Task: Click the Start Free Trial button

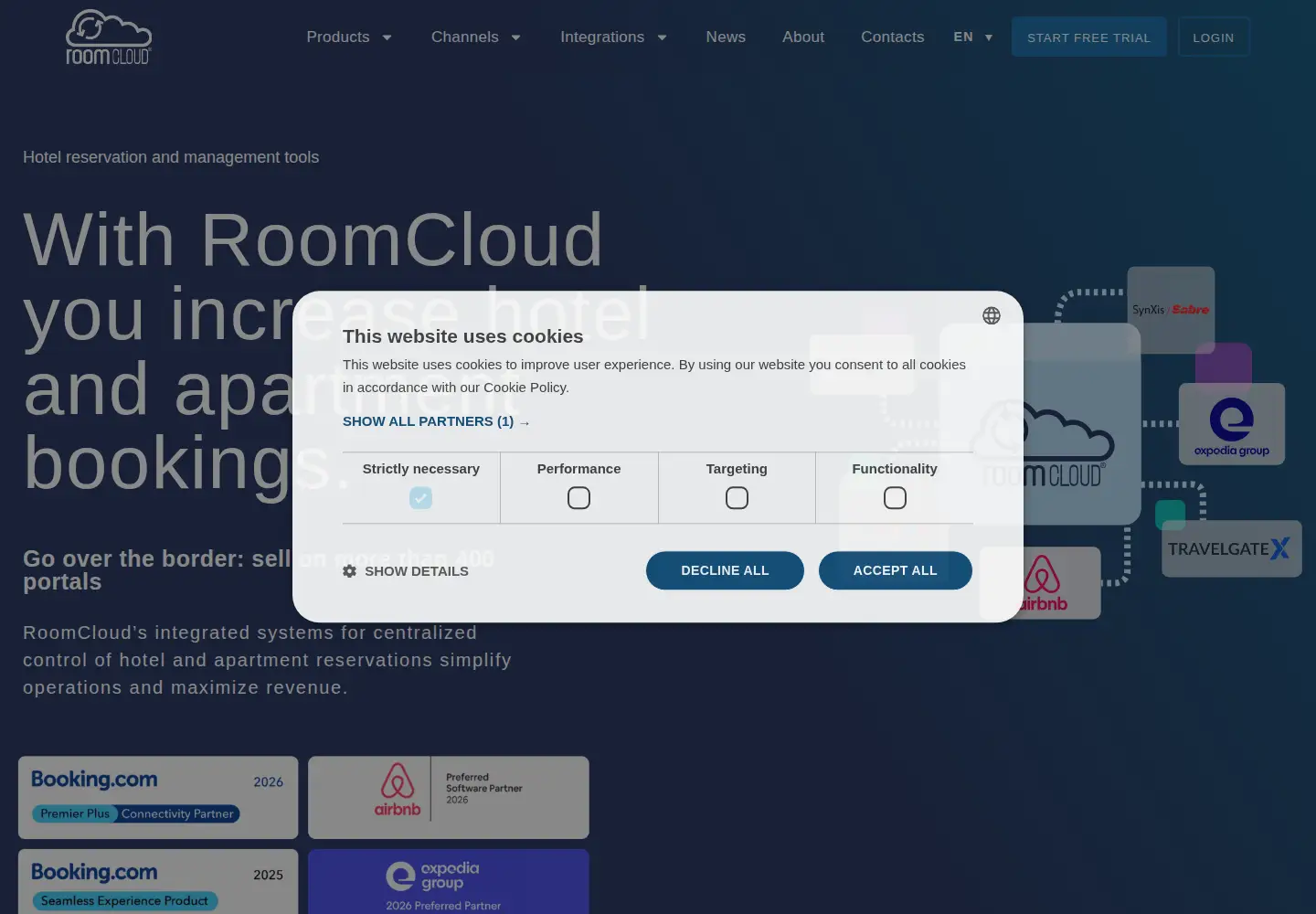Action: 1089,37
